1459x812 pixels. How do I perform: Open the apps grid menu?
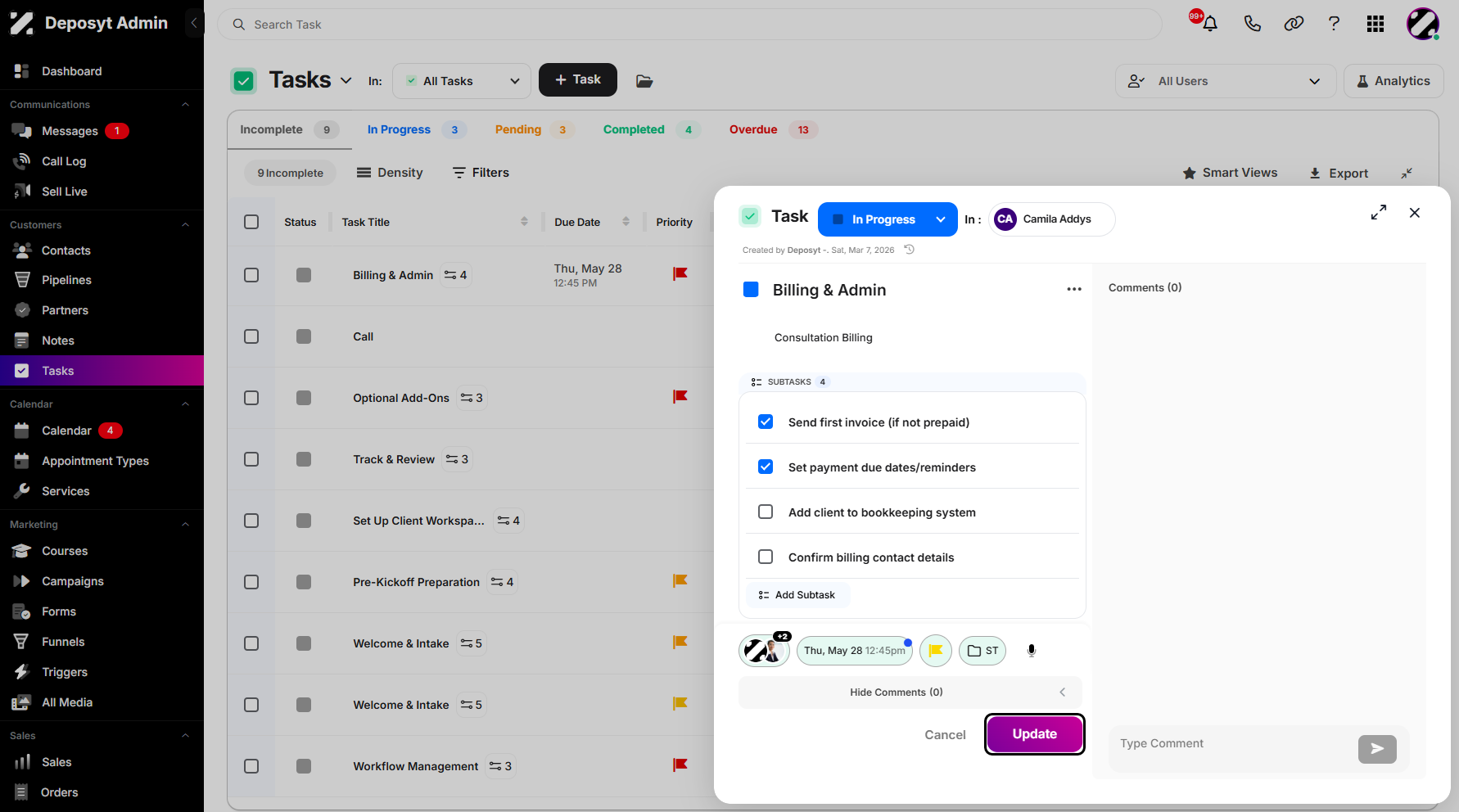tap(1375, 24)
